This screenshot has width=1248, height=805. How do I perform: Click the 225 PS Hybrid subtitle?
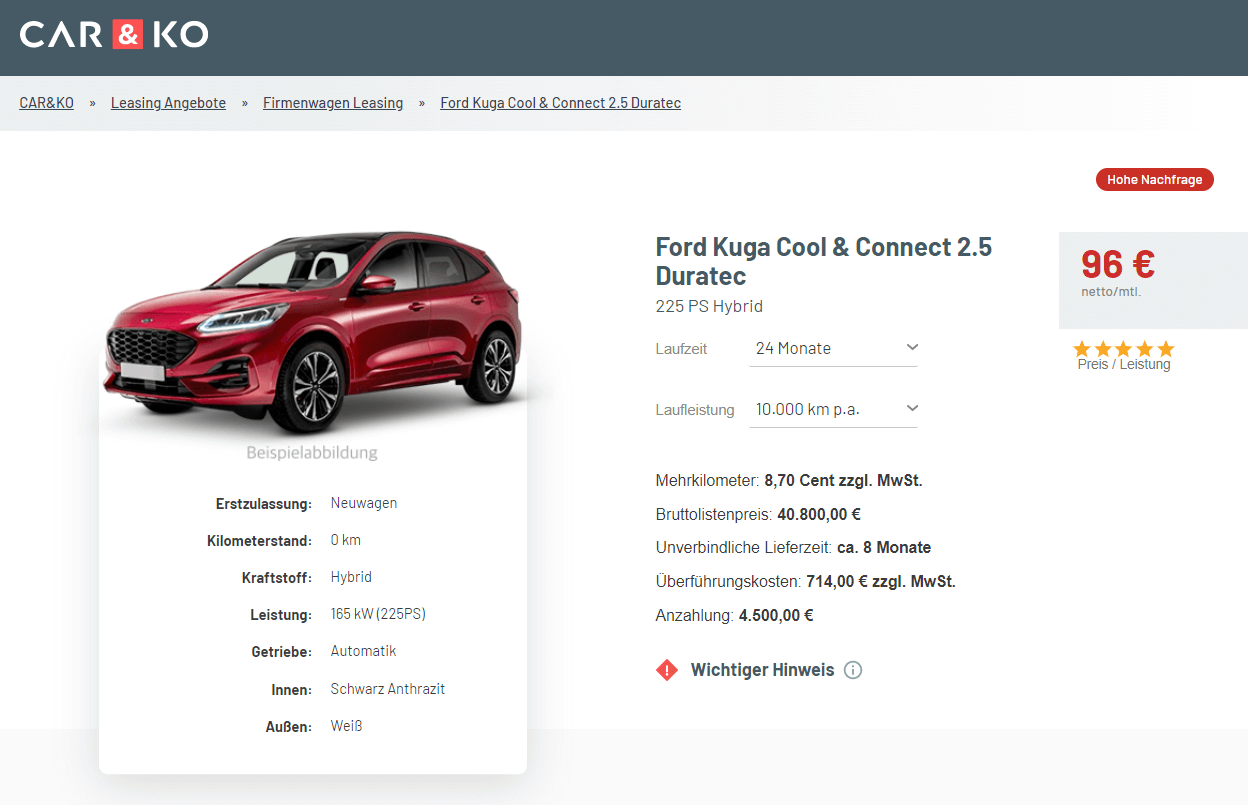(709, 306)
